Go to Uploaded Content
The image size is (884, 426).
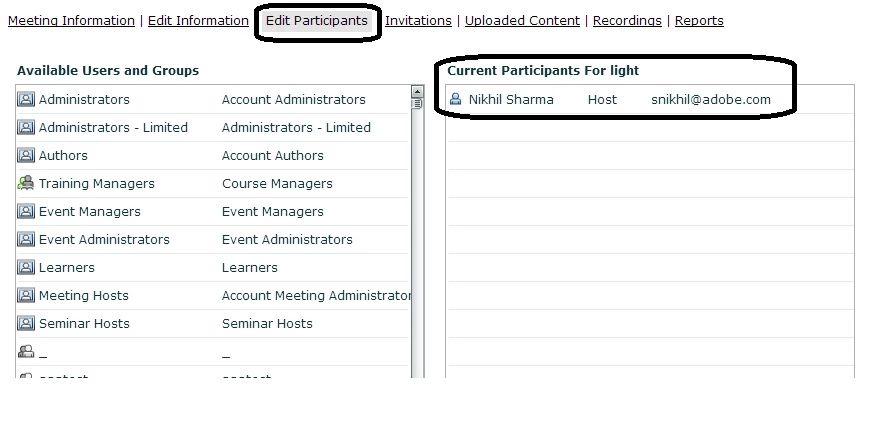[522, 21]
